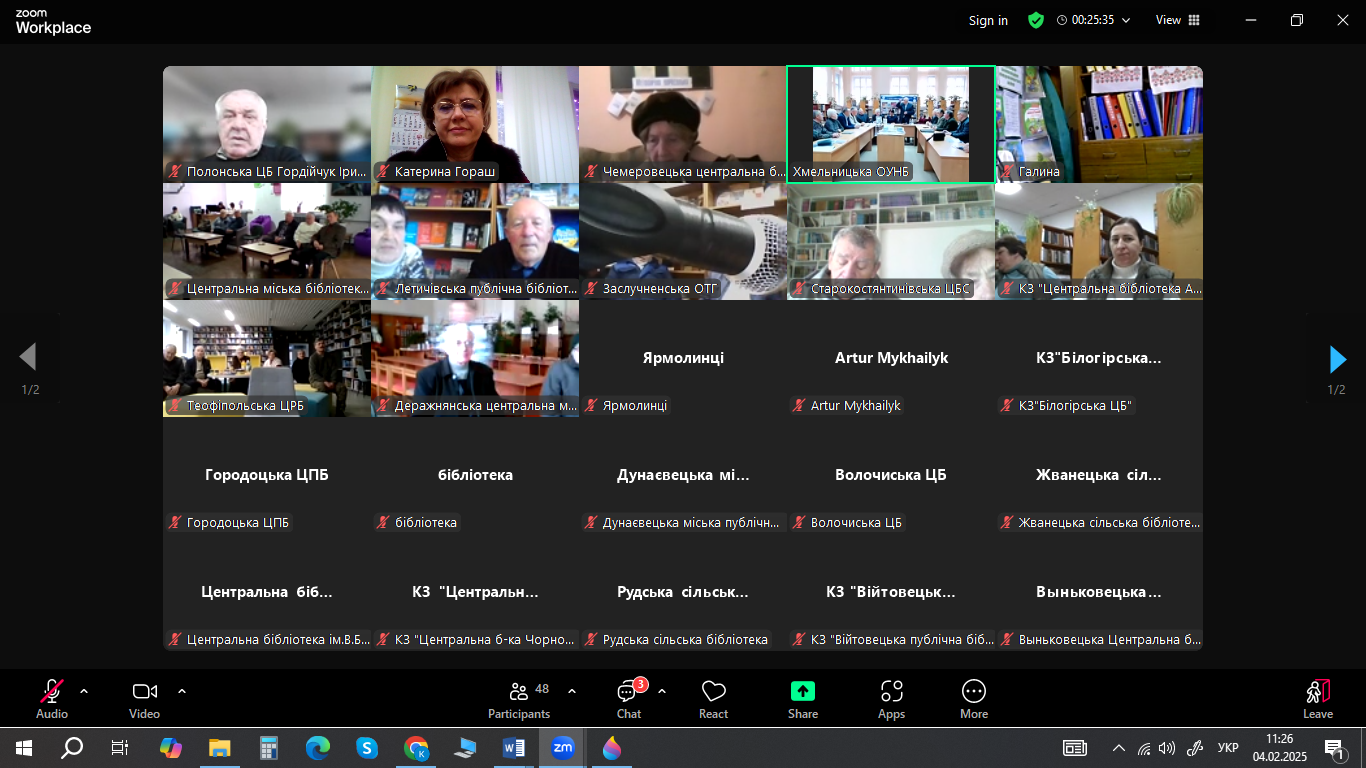Screen dimensions: 1366x768
Task: Click the green encryption shield icon
Action: (1036, 20)
